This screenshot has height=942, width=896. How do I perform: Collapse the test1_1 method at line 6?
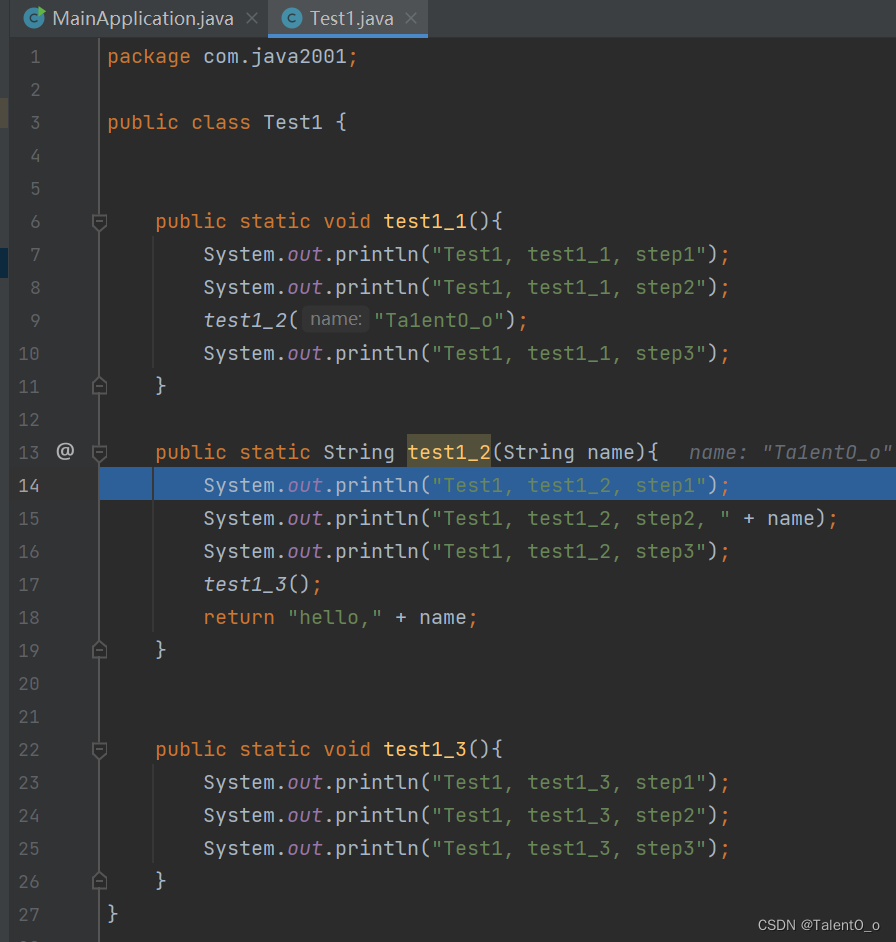pos(100,222)
